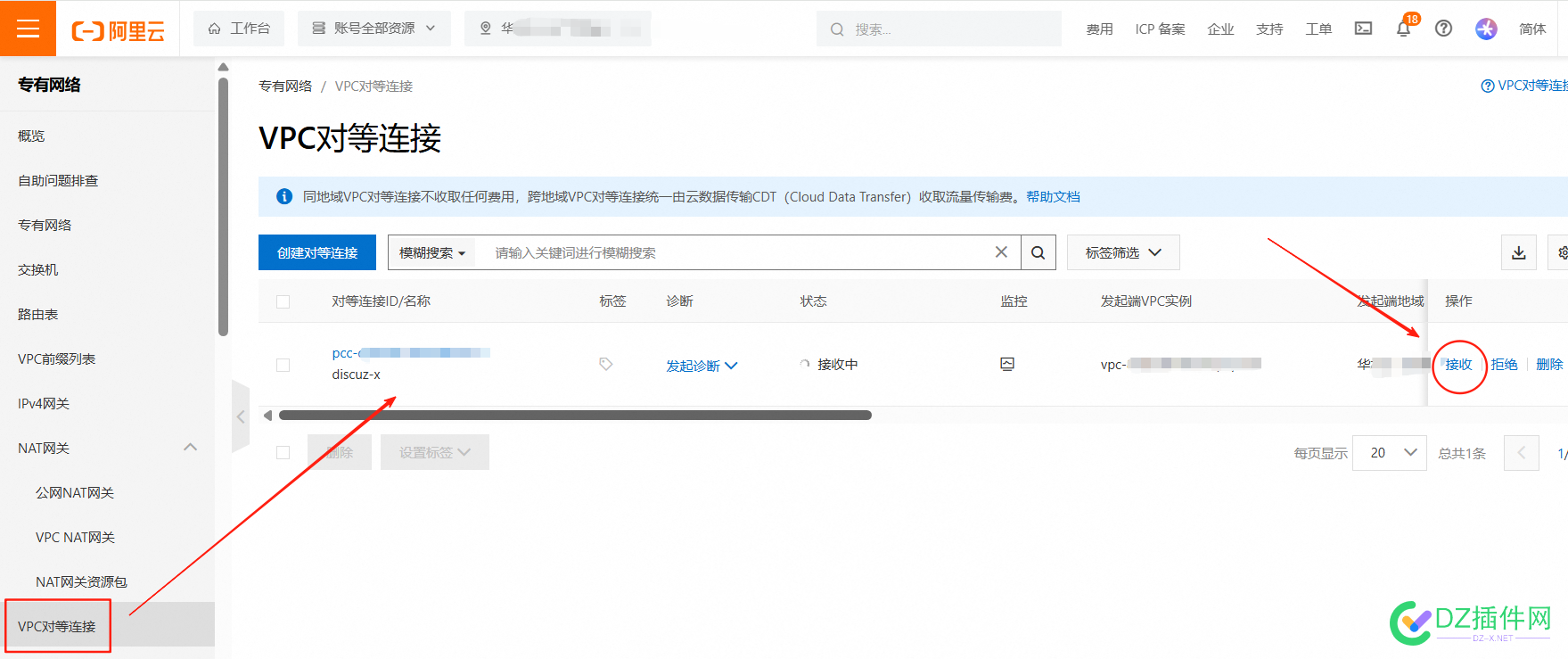1568x659 pixels.
Task: Click 创建对等连接 button
Action: pos(316,252)
